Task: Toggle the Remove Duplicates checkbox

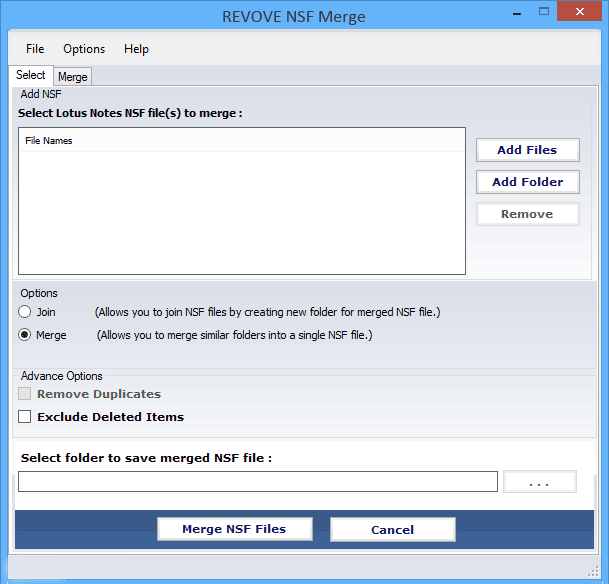Action: click(24, 394)
